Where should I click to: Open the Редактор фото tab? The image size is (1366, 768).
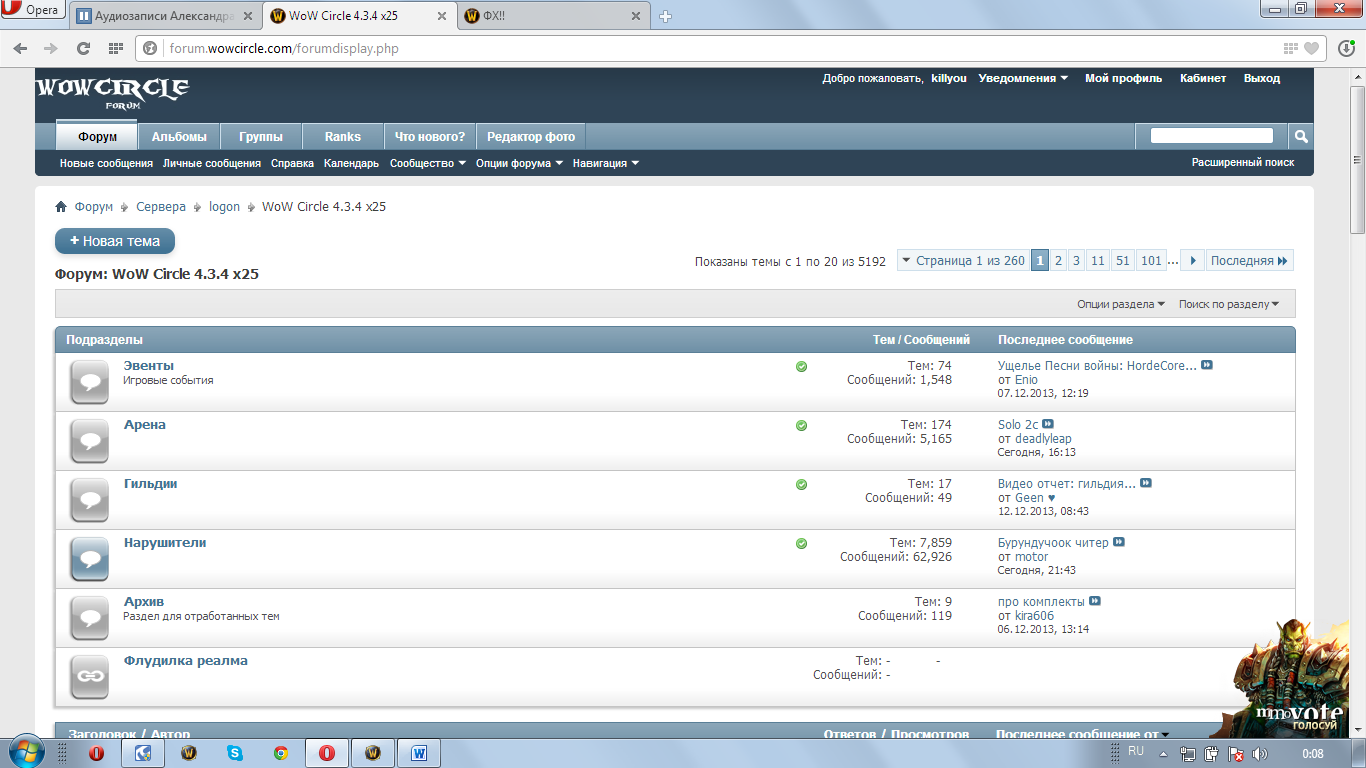point(531,137)
